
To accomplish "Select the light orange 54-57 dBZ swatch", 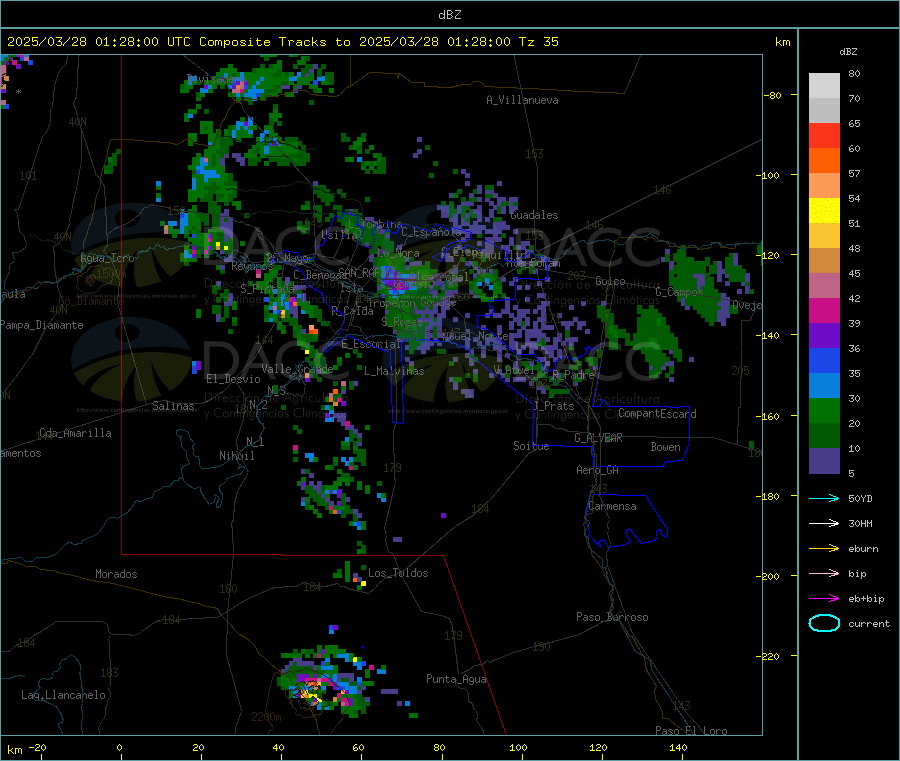I will pos(824,185).
